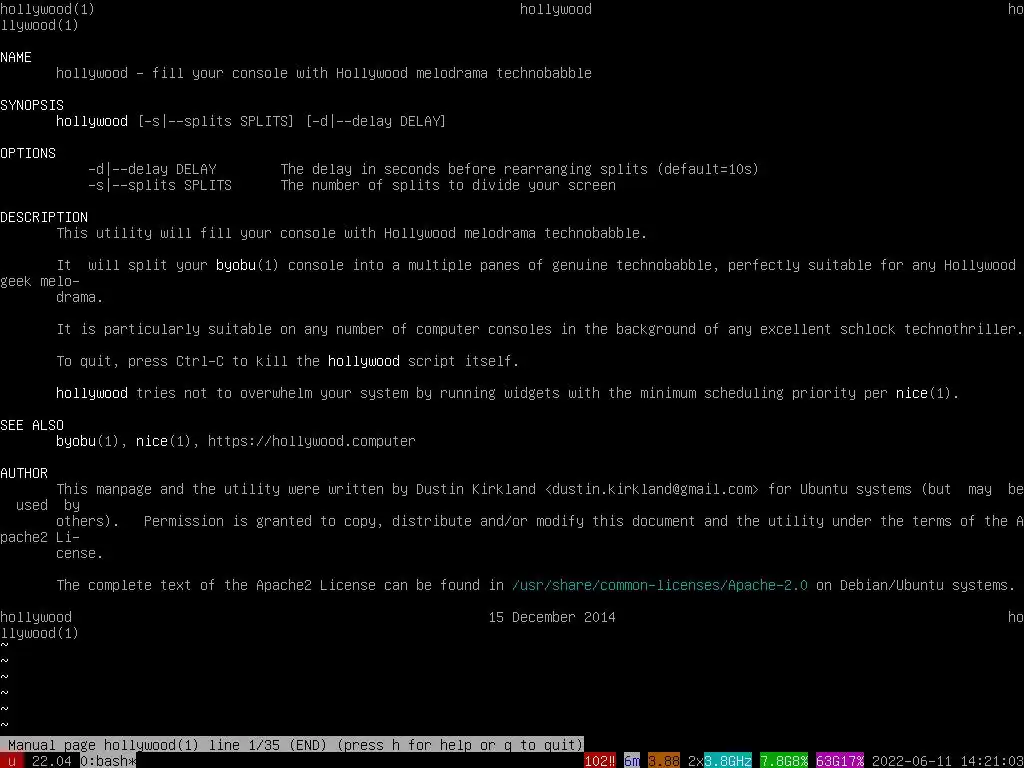Click the 14:21:03 clock

[991, 761]
